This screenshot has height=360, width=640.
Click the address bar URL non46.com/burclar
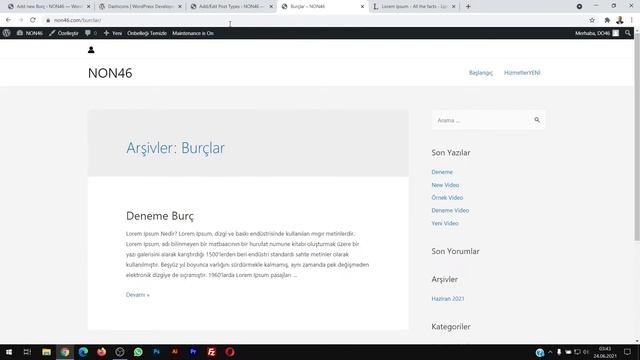78,20
